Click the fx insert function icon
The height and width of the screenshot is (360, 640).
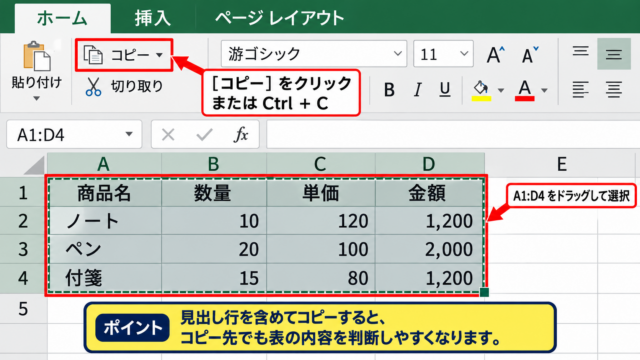point(241,134)
